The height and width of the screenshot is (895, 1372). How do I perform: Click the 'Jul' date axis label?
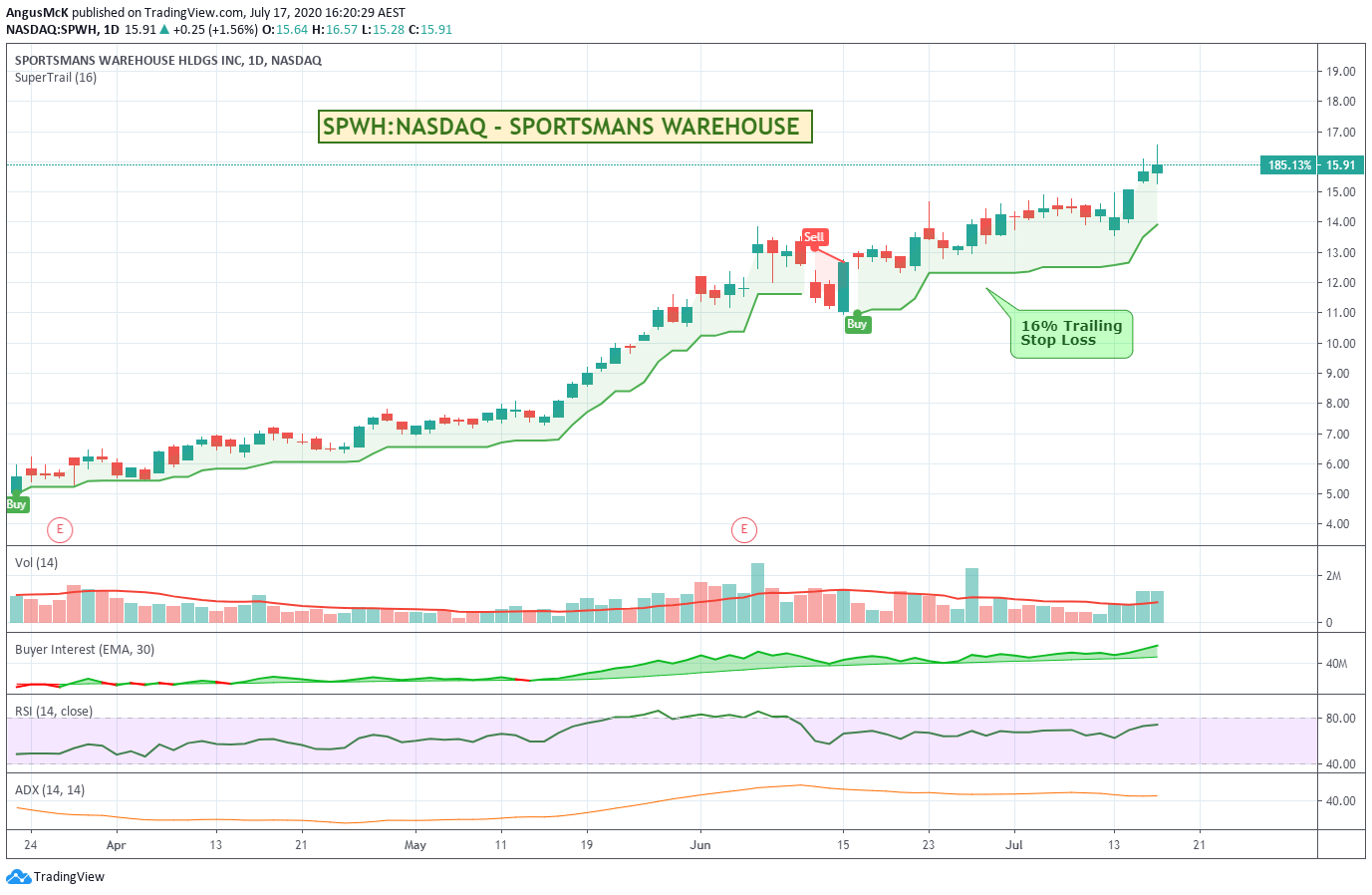click(x=1014, y=845)
